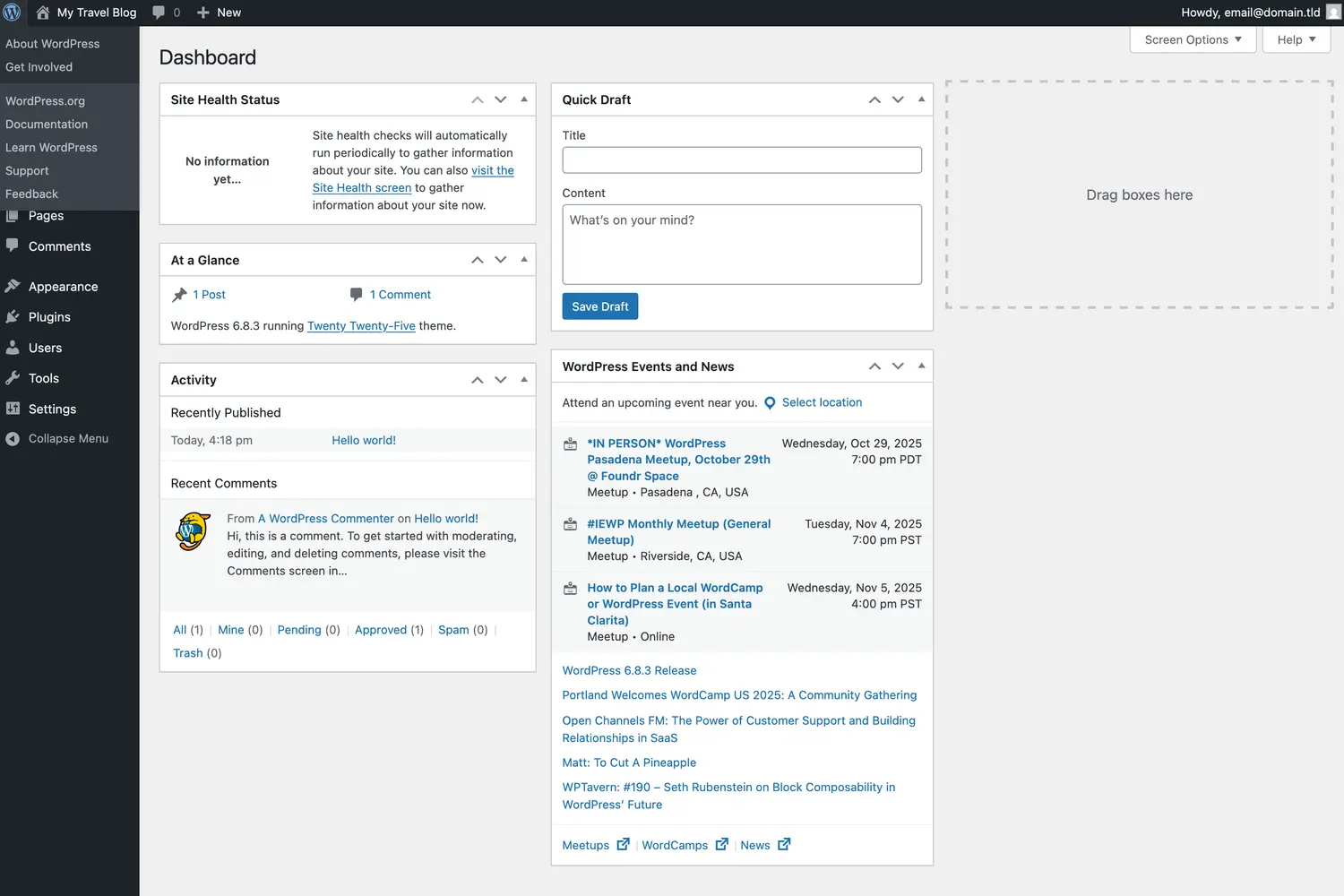
Task: Click the IEWP Monthly Meetup calendar icon
Action: (x=570, y=524)
